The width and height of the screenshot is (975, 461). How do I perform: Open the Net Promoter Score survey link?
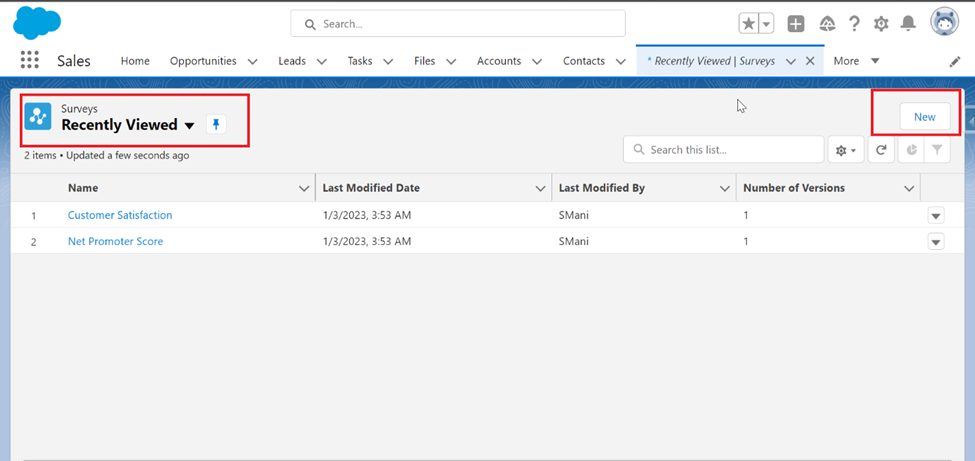point(115,241)
